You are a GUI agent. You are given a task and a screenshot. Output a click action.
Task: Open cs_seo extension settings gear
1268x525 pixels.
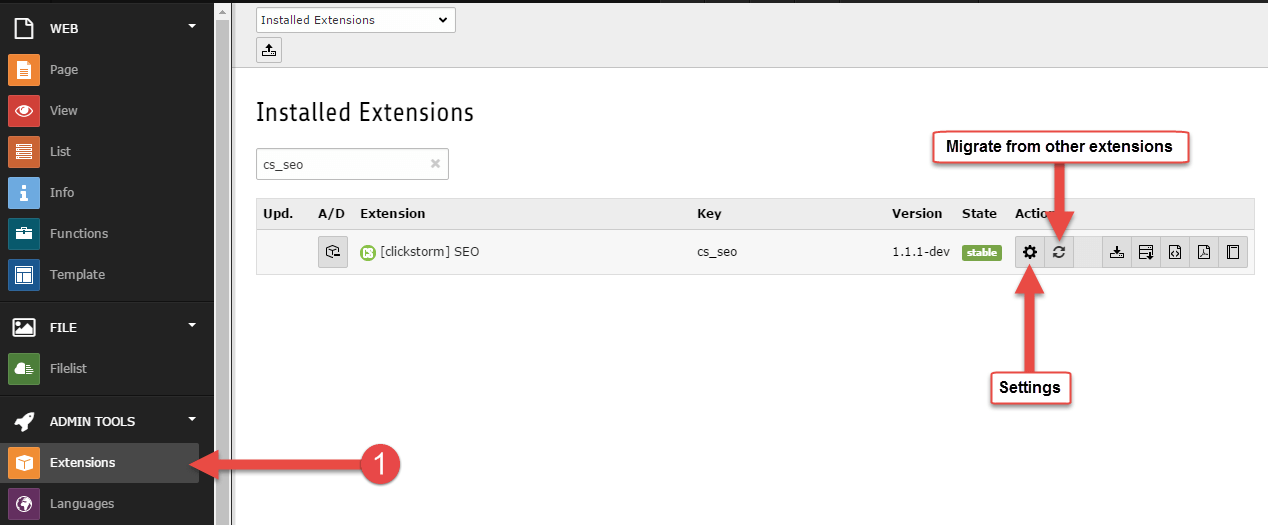coord(1029,253)
